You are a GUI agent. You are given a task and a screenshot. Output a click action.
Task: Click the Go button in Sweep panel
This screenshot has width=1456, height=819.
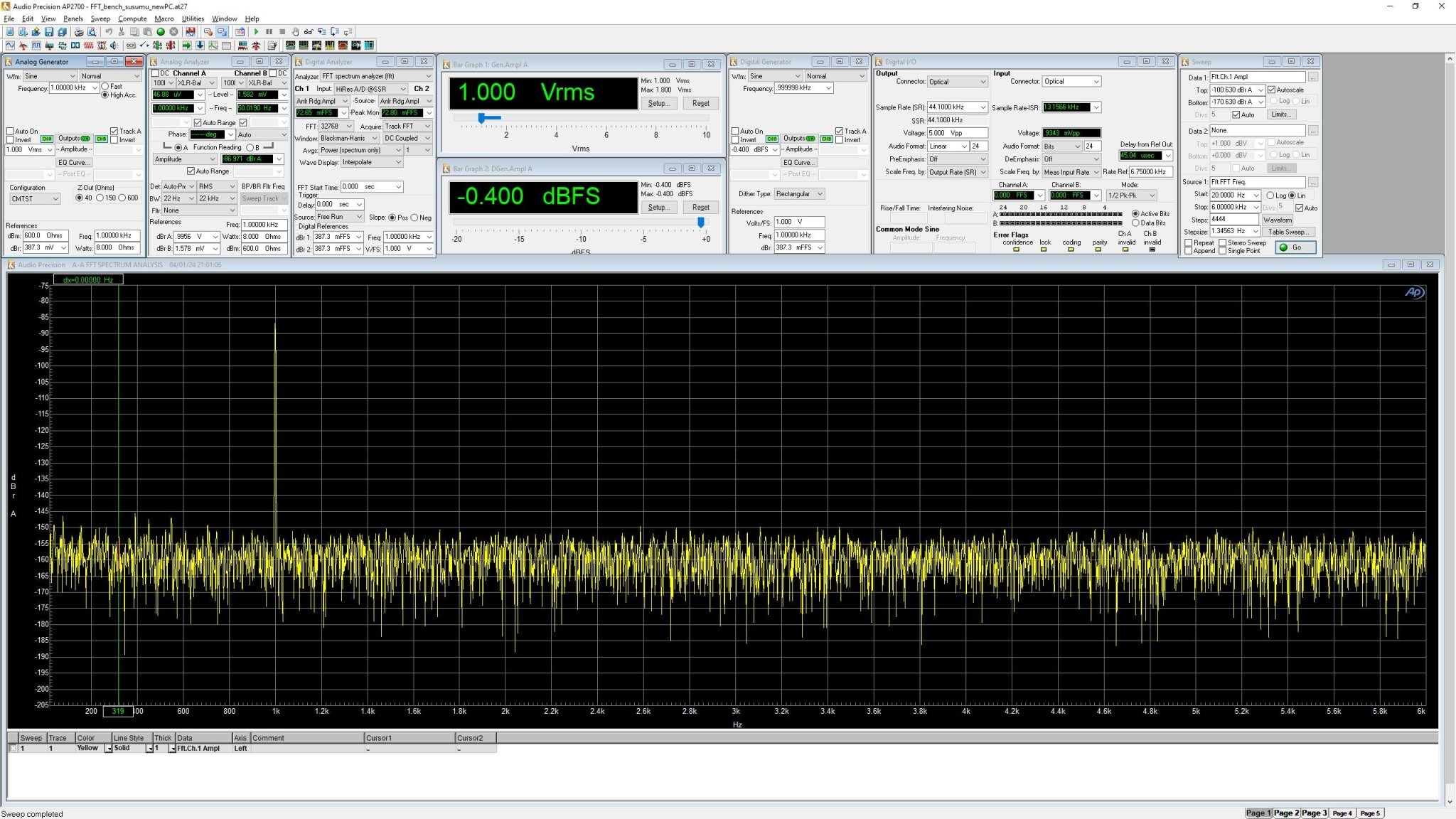pyautogui.click(x=1295, y=247)
